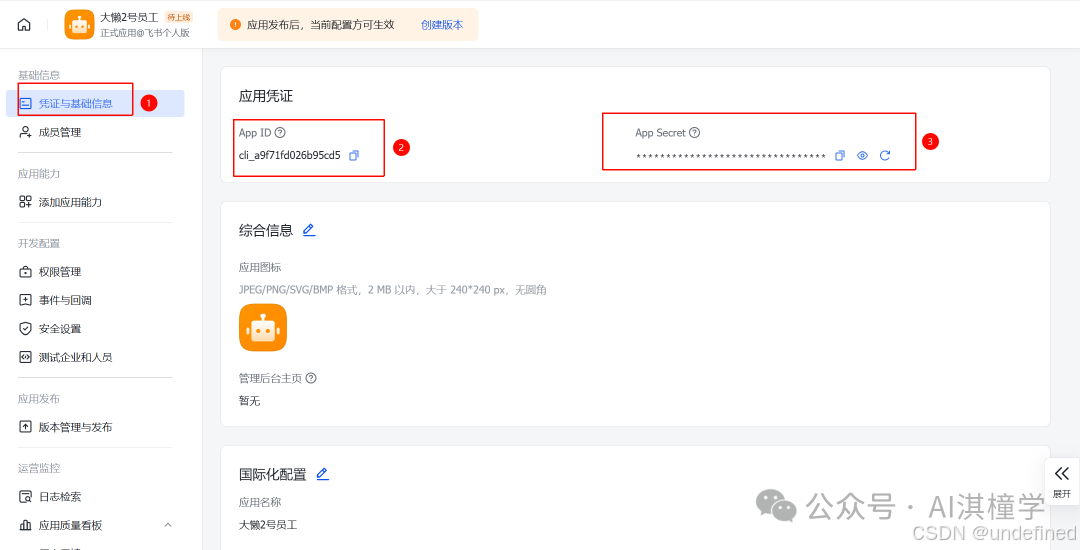This screenshot has width=1080, height=550.
Task: Click the 正式应用@飞书个人版 subtitle
Action: tap(145, 32)
